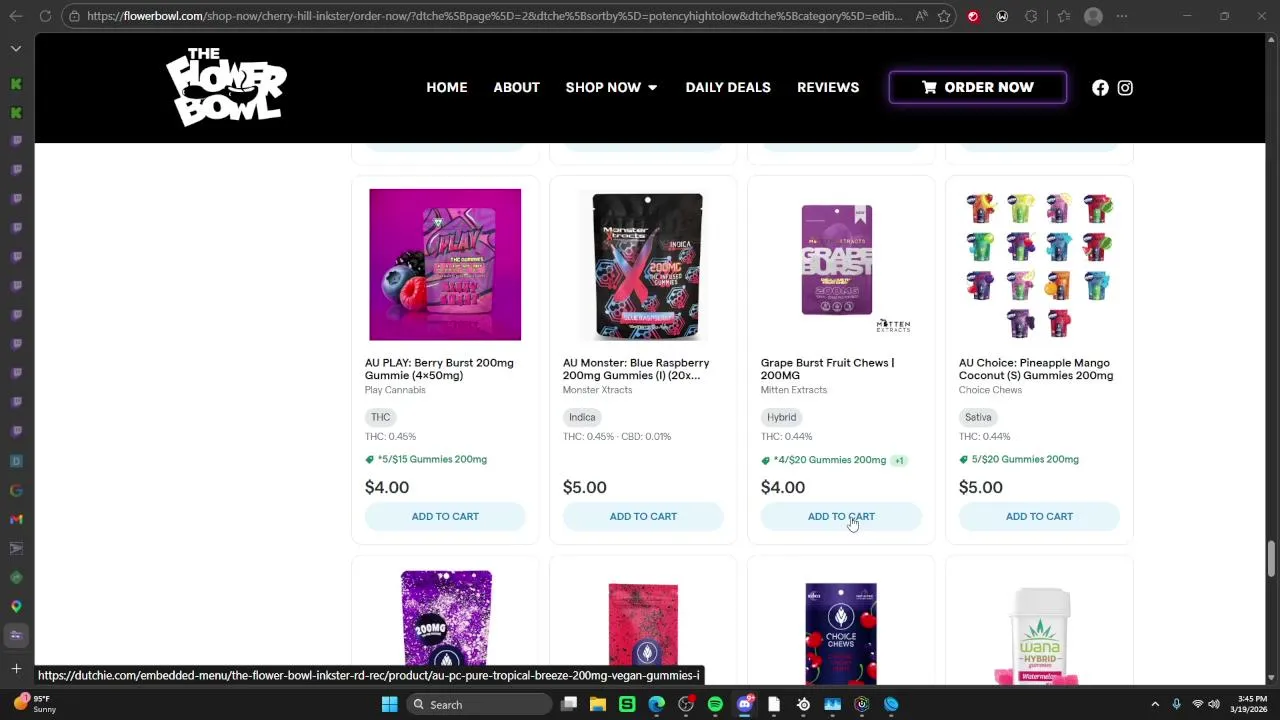Go back to the previous page
This screenshot has height=720, width=1280.
17,16
